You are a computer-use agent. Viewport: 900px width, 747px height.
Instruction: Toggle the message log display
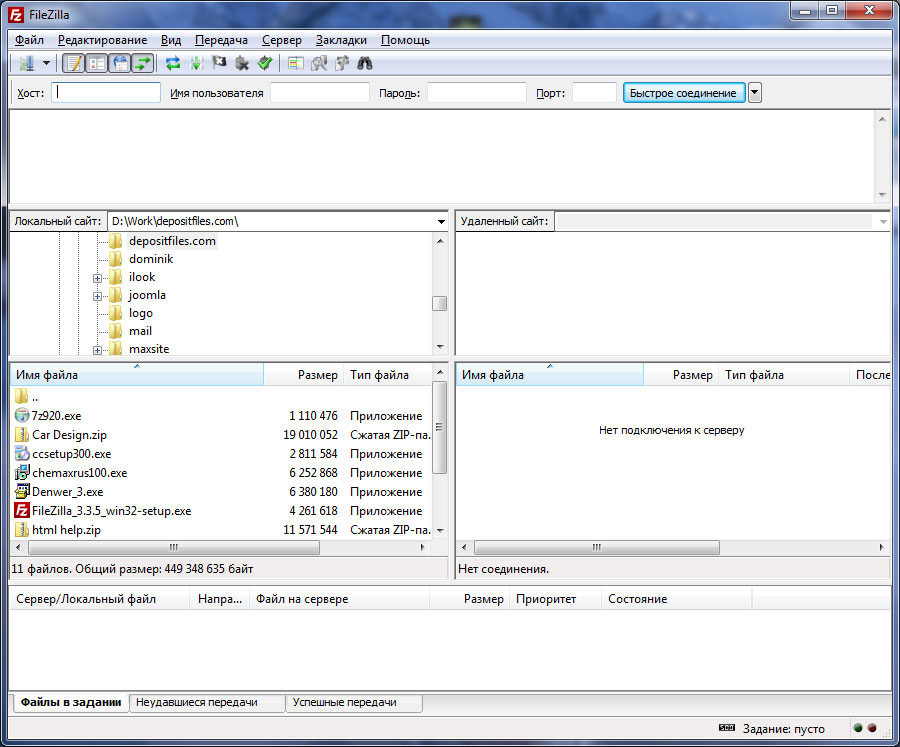tap(73, 63)
